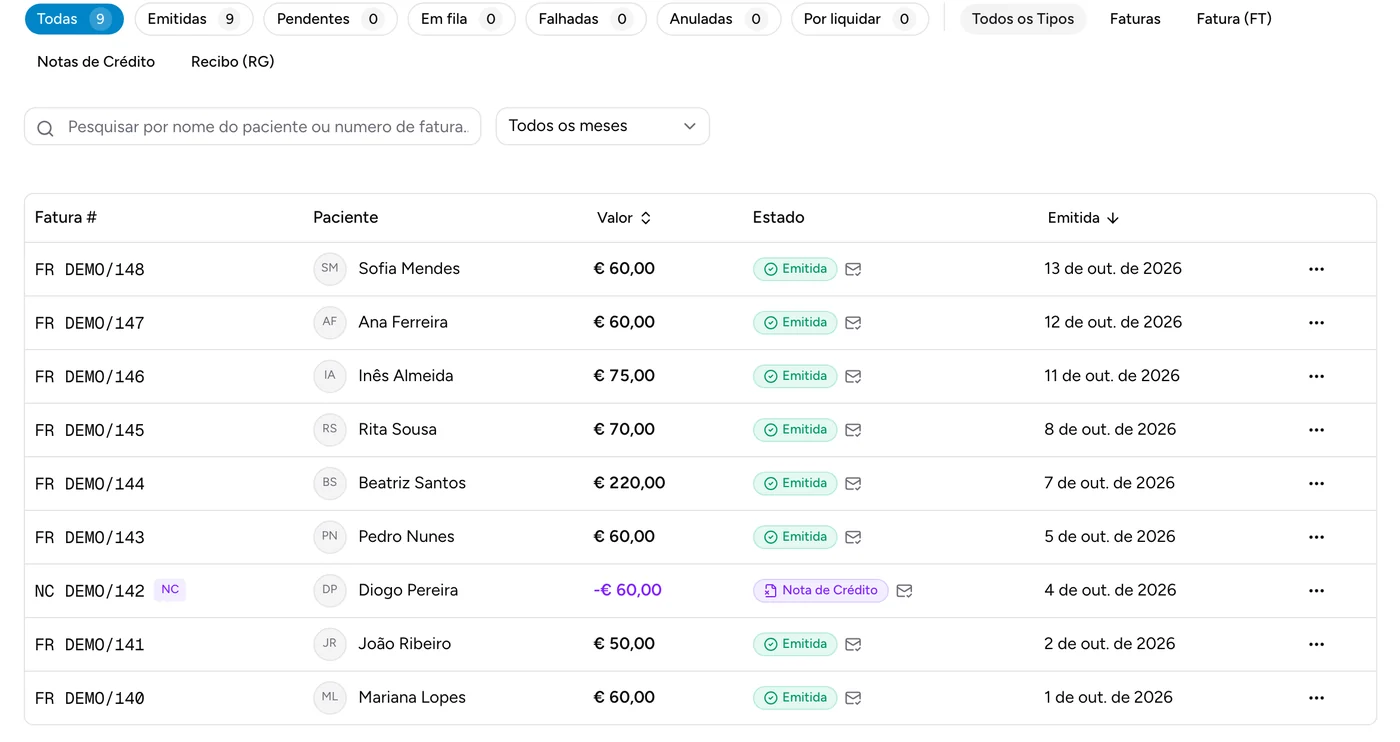Click the Nota de Crédito status badge

(821, 591)
